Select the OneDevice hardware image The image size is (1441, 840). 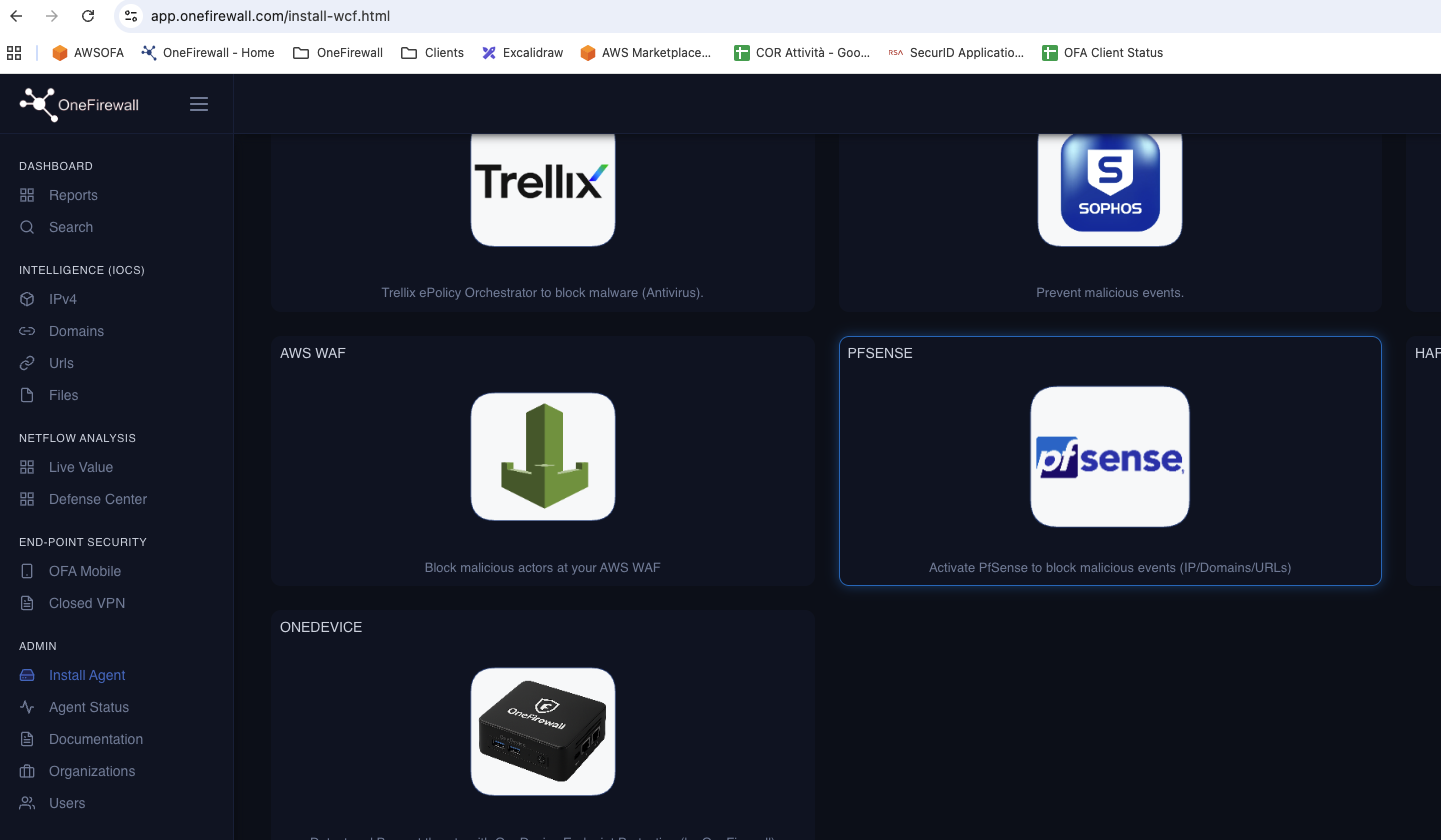(543, 731)
